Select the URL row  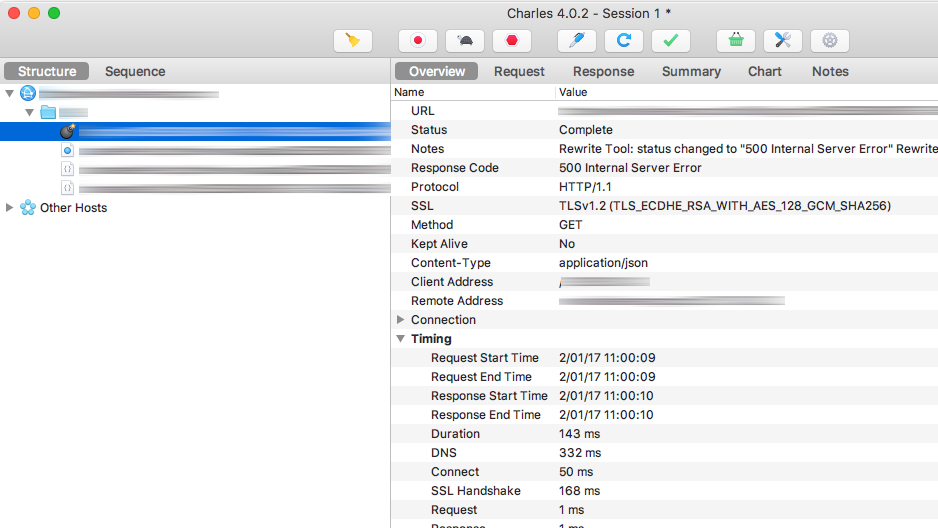point(665,111)
